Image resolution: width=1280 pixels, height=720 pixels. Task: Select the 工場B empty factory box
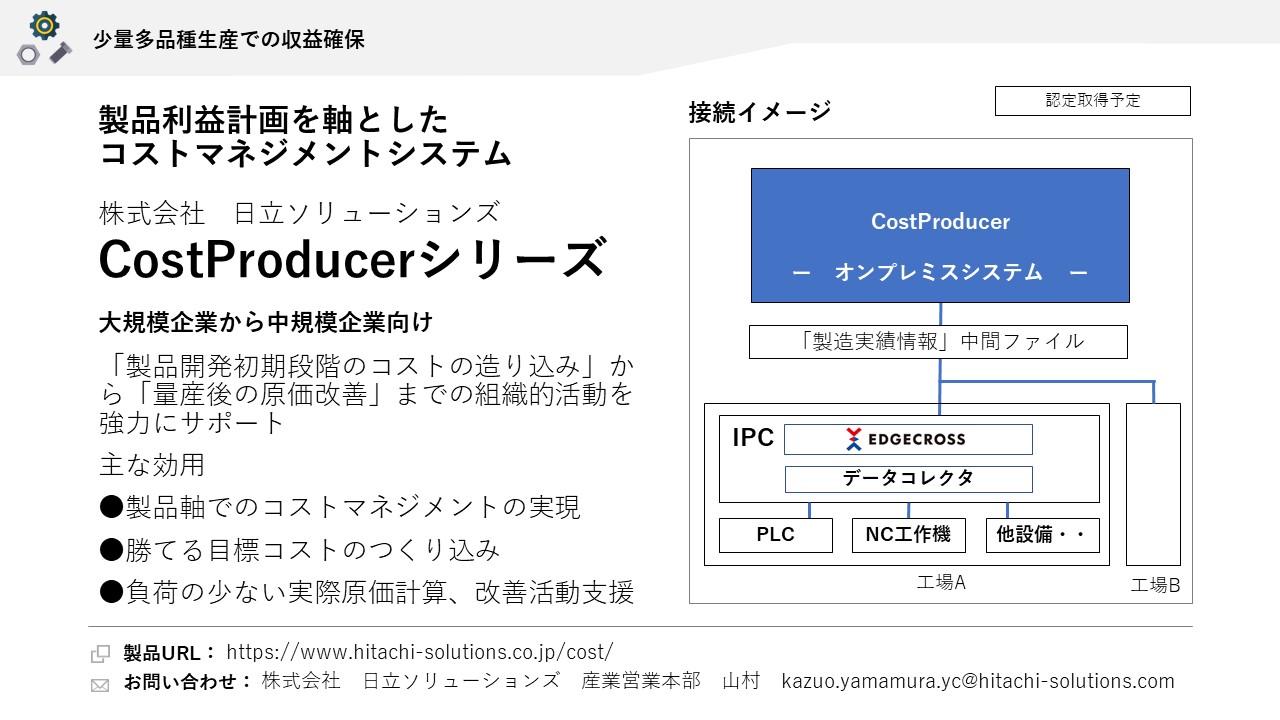1153,484
